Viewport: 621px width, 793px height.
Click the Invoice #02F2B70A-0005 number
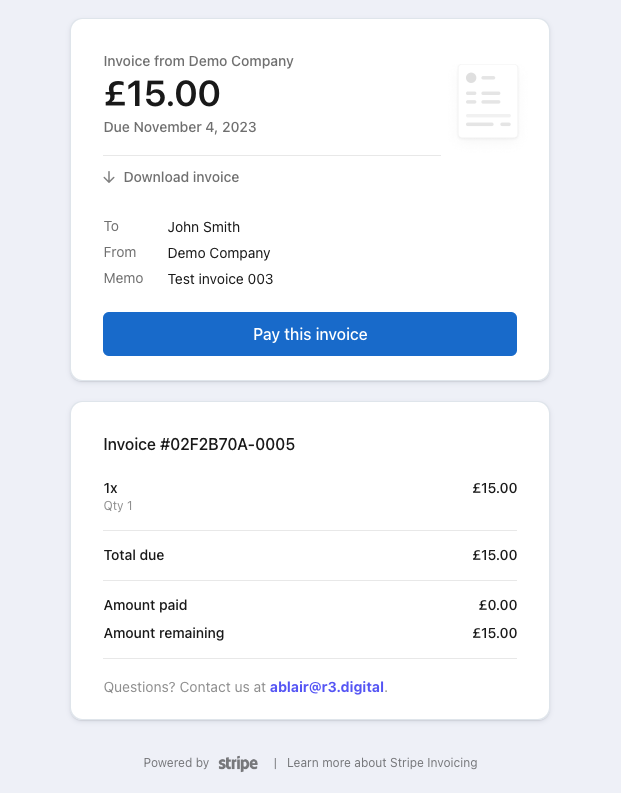point(199,444)
